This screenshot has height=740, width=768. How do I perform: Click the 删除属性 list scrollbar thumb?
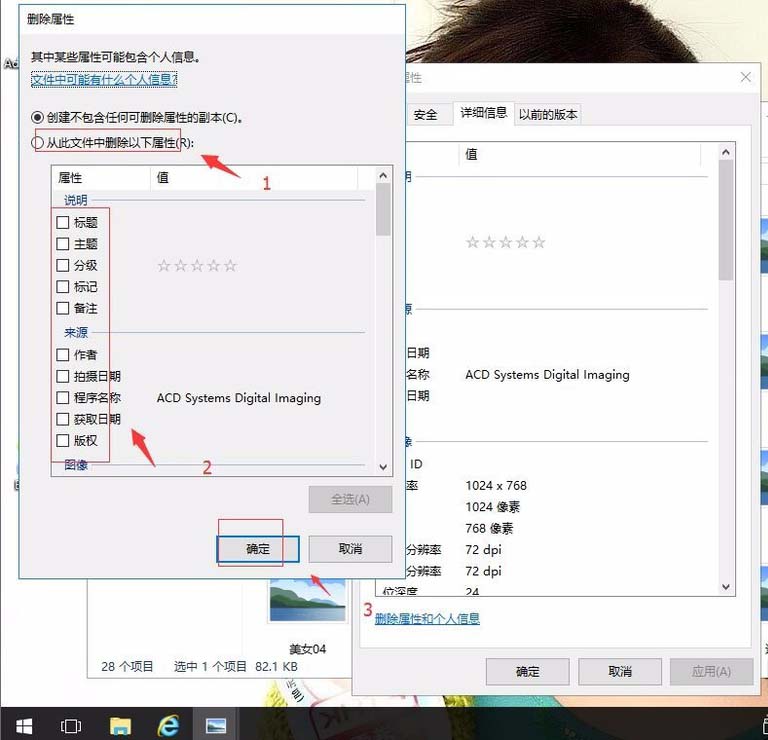[383, 210]
